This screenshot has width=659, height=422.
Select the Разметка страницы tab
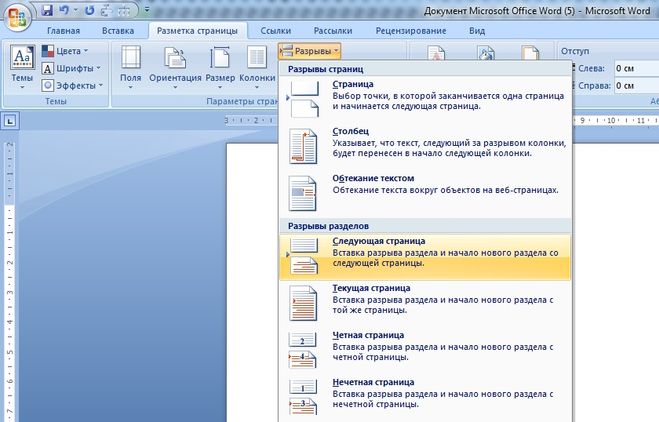click(x=197, y=31)
